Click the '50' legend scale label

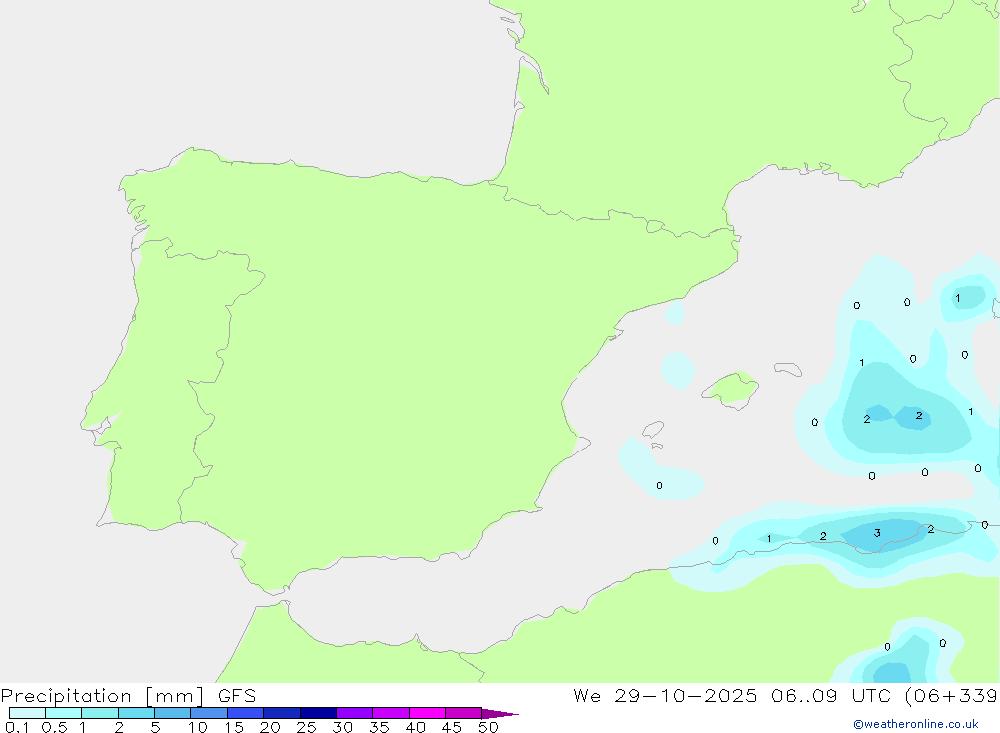pyautogui.click(x=489, y=727)
